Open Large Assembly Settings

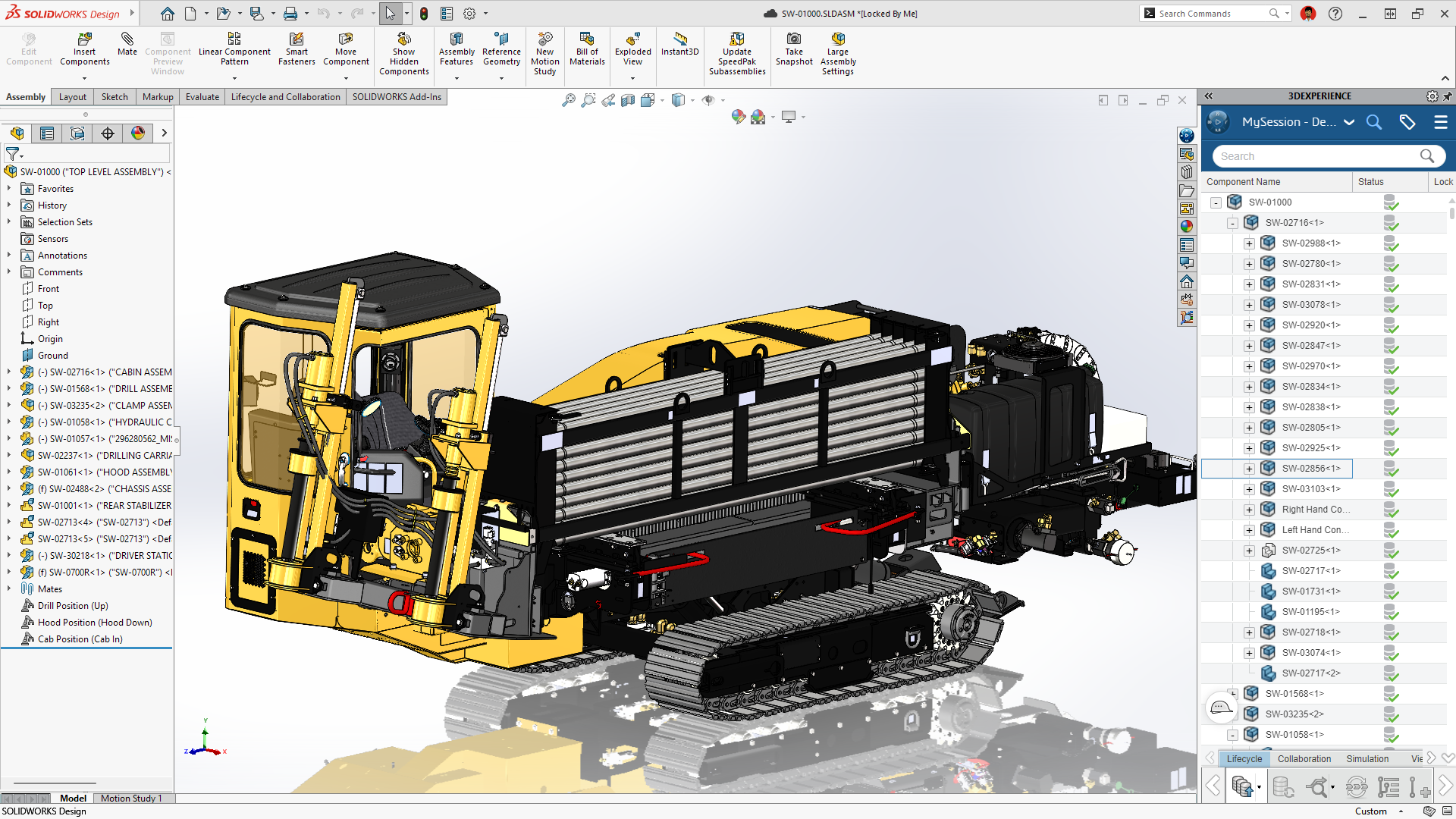click(x=838, y=54)
